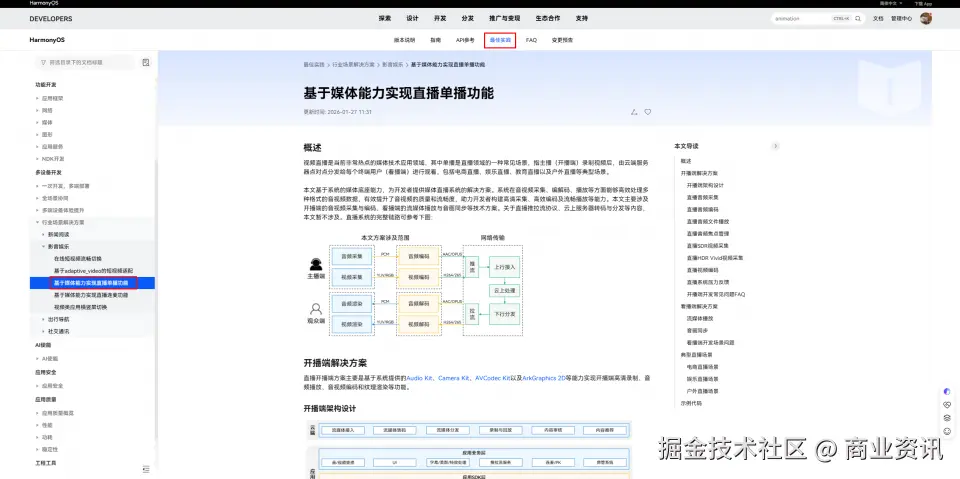Open the 探索 top menu
The image size is (960, 479).
(384, 18)
